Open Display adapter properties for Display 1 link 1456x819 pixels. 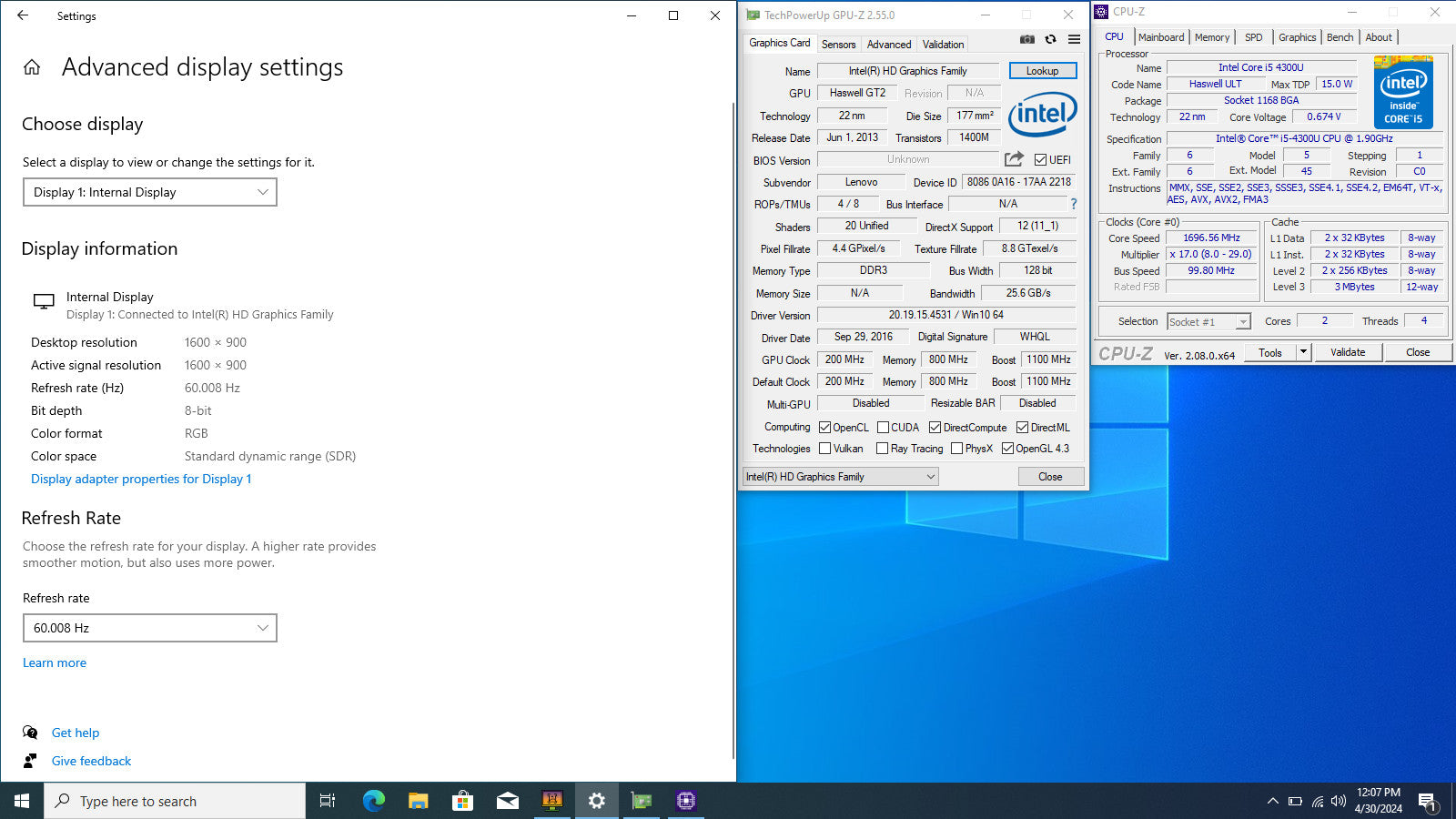[141, 479]
